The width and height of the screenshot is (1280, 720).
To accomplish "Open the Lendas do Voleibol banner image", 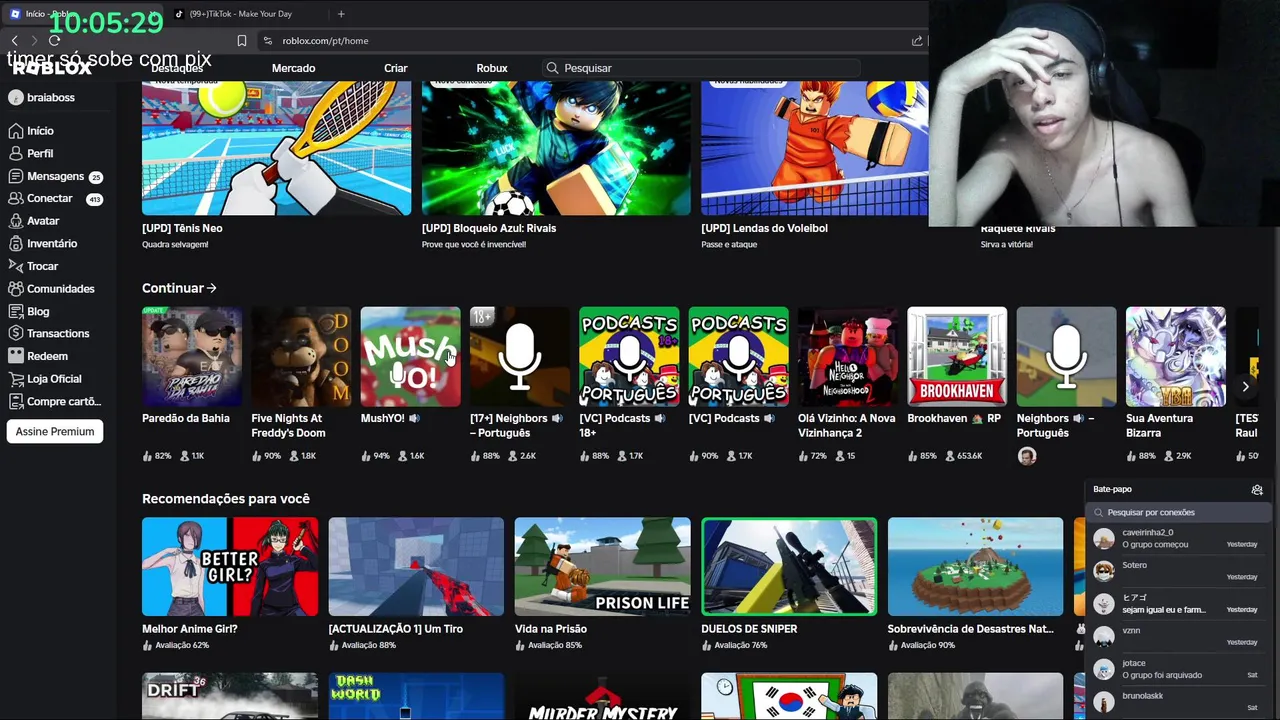I will 815,149.
